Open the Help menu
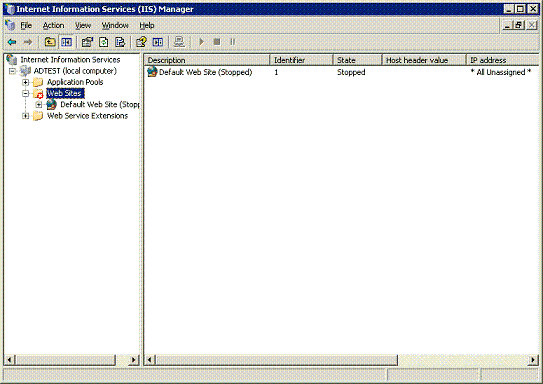 [147, 26]
